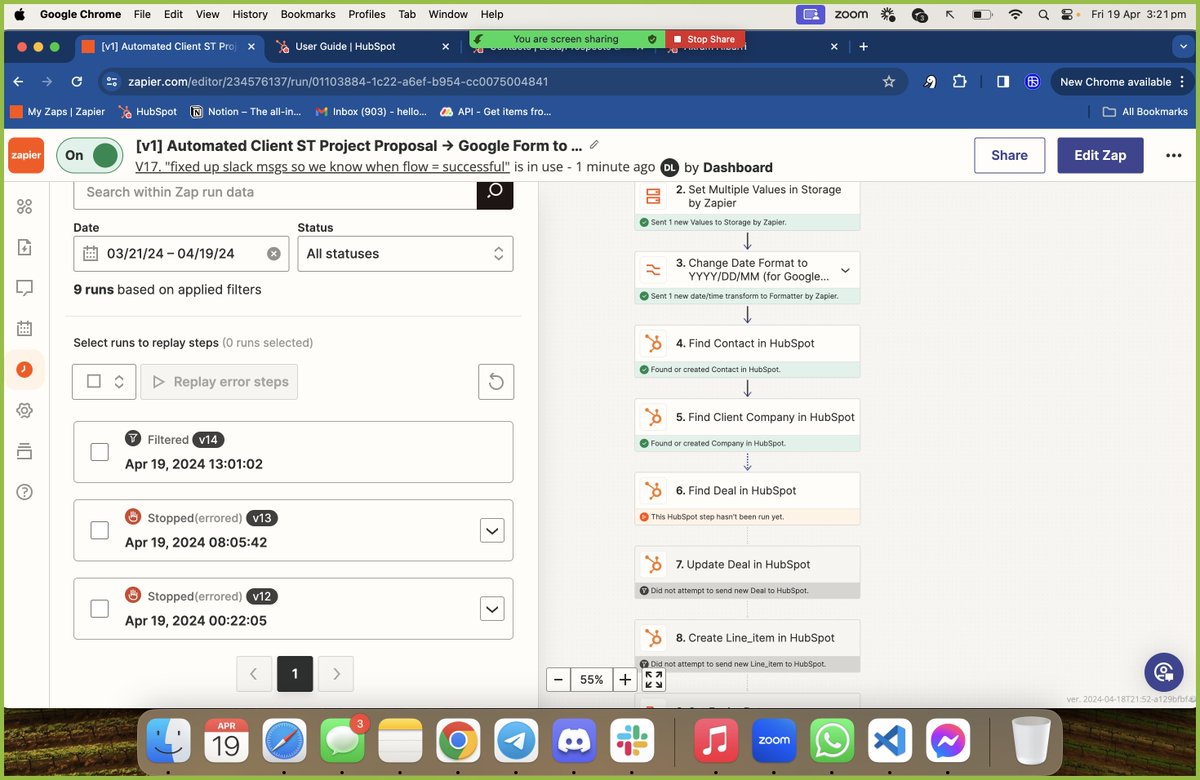The width and height of the screenshot is (1200, 780).
Task: Click the 55% zoom level value
Action: tap(592, 680)
